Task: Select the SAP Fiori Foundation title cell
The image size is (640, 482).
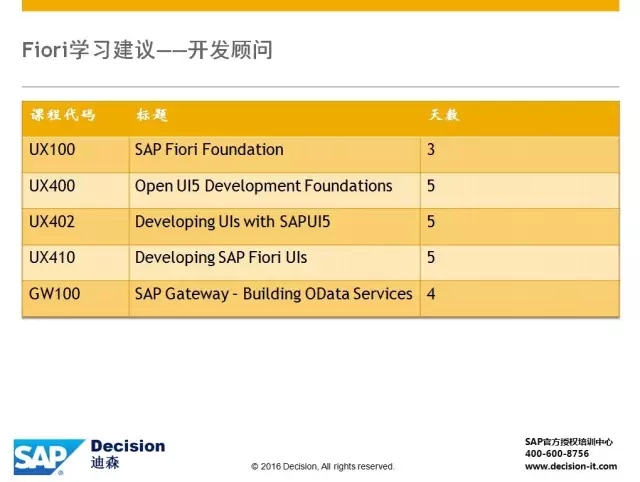Action: coord(209,150)
